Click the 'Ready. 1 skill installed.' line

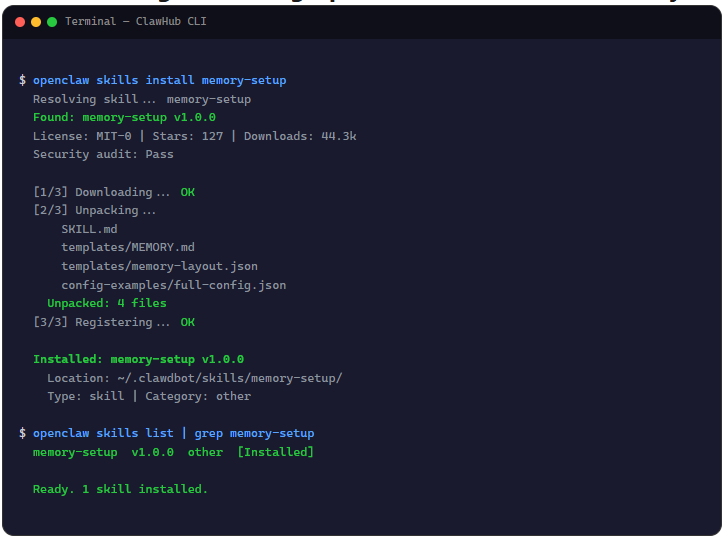(x=120, y=489)
